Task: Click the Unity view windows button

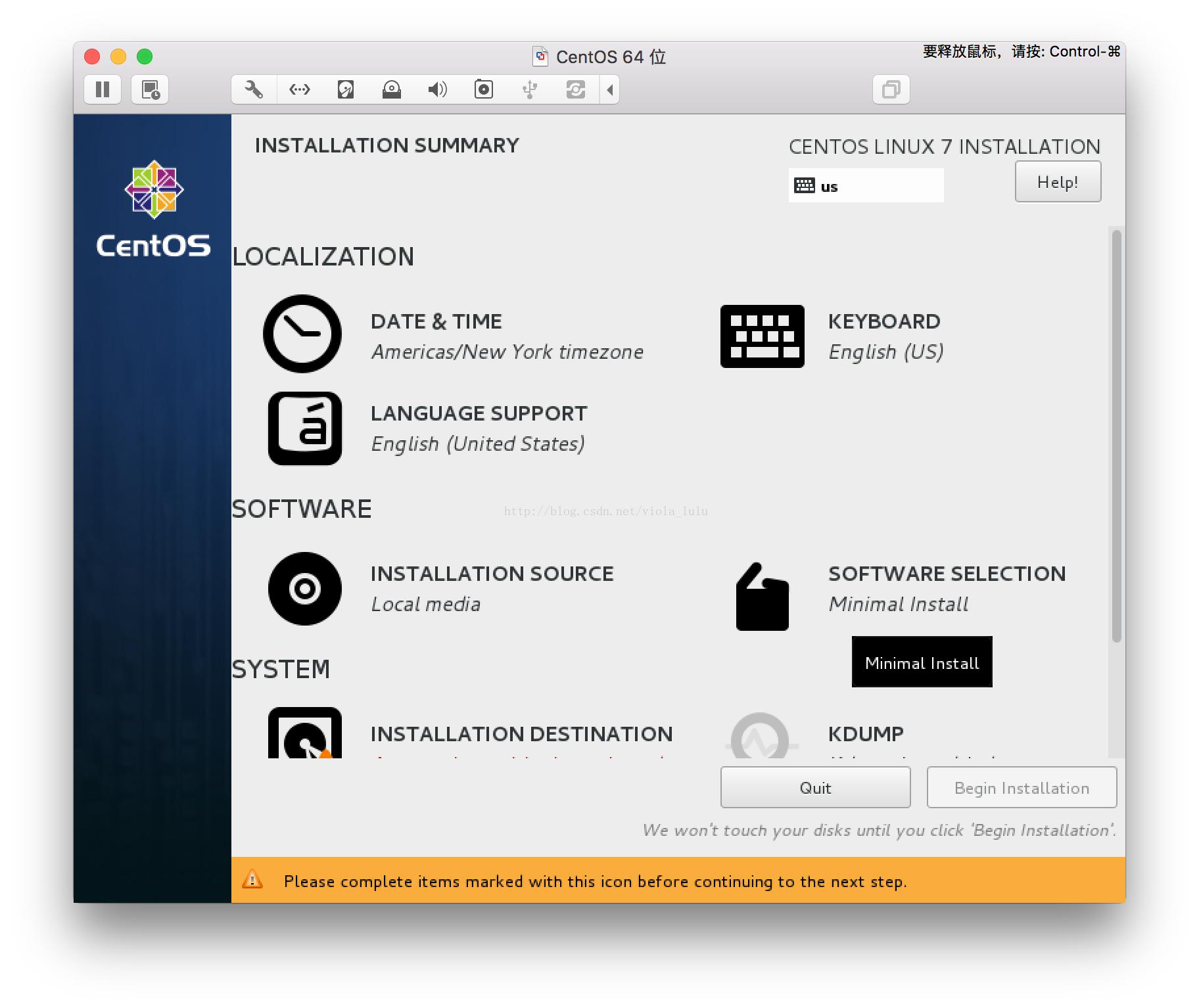Action: (x=891, y=89)
